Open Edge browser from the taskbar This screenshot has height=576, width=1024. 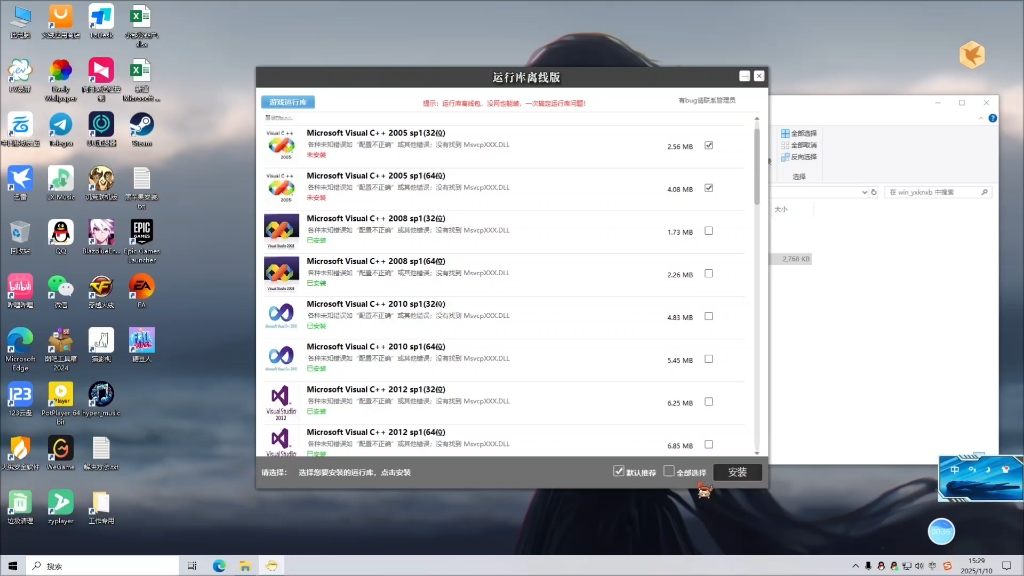[x=219, y=566]
